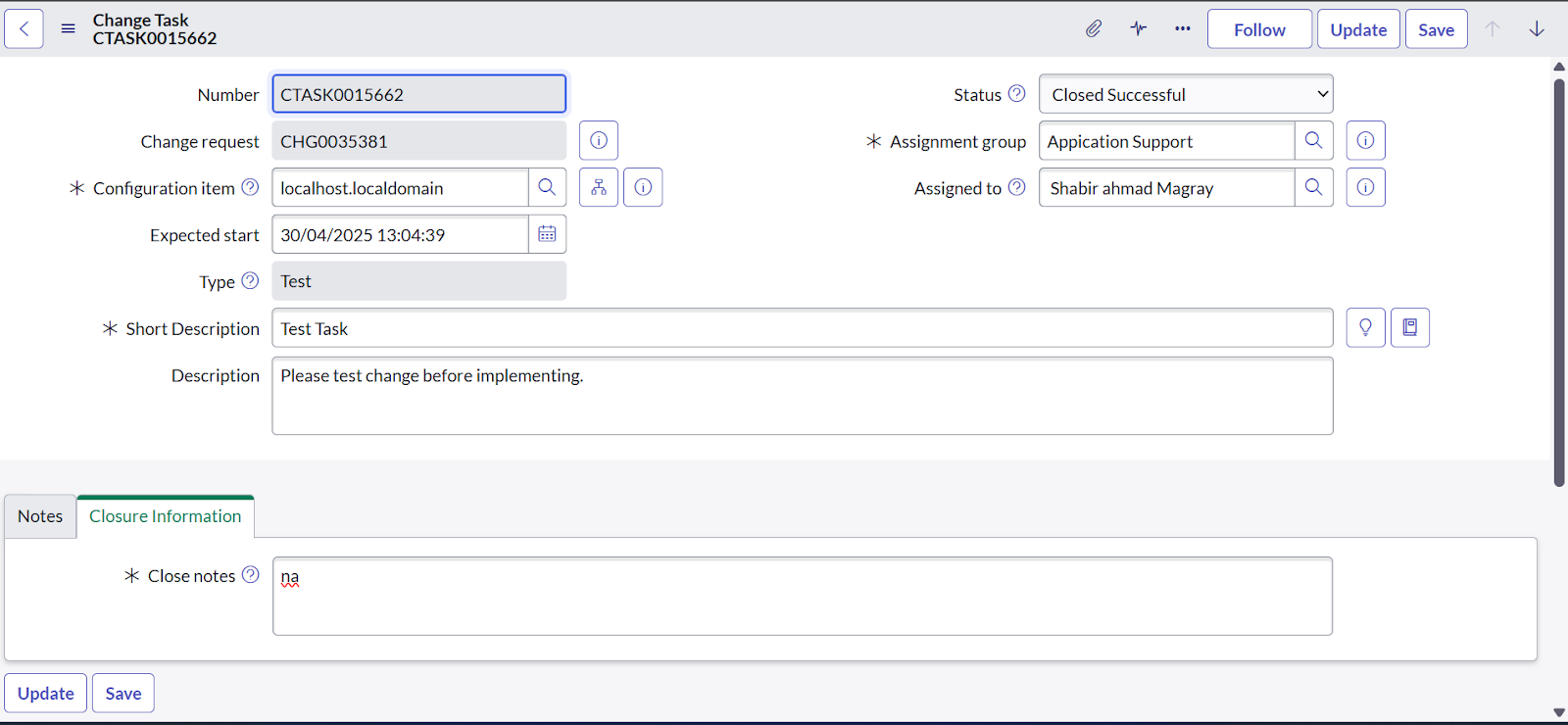Open the more options ellipsis menu
Image resolution: width=1568 pixels, height=725 pixels.
pyautogui.click(x=1183, y=28)
